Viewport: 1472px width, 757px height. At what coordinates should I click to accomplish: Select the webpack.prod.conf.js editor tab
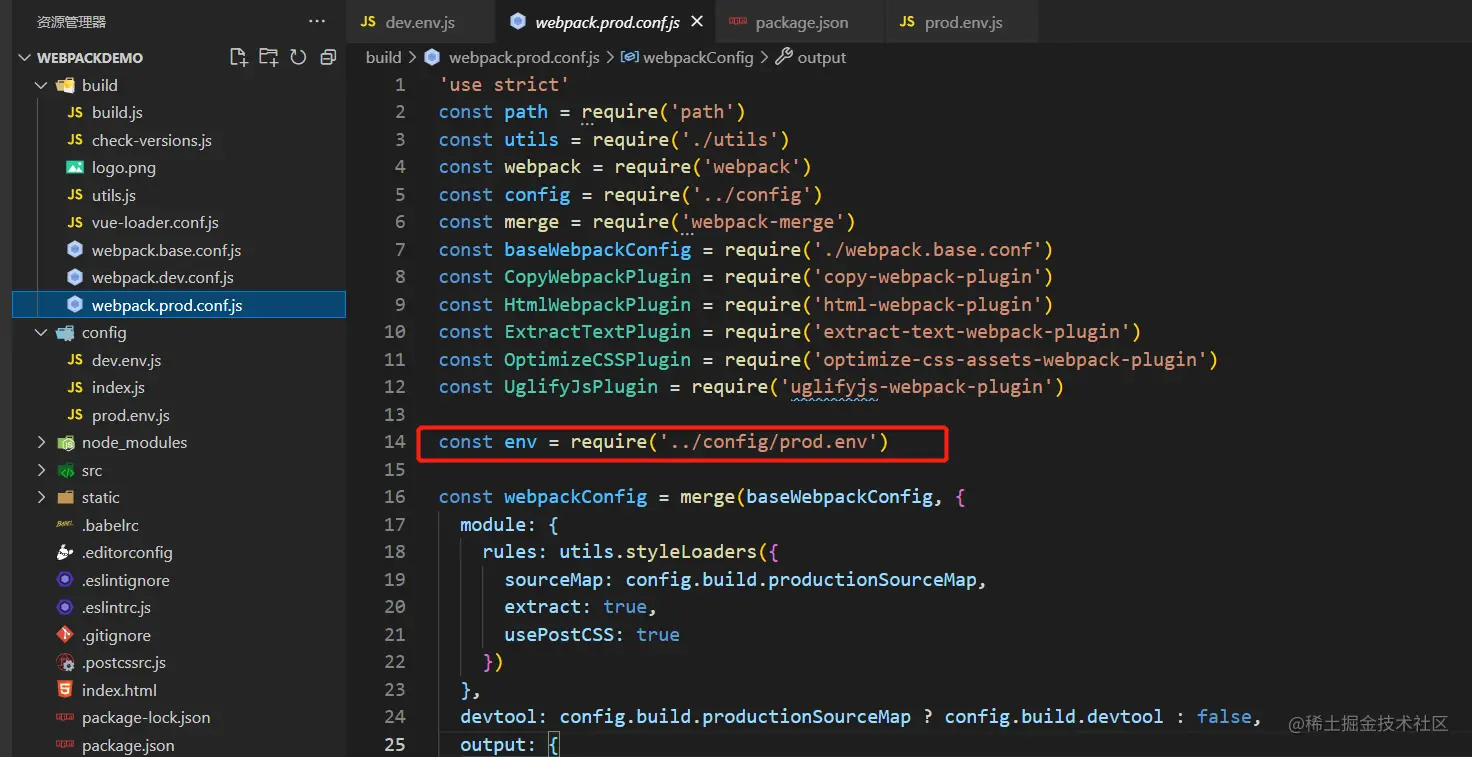605,21
